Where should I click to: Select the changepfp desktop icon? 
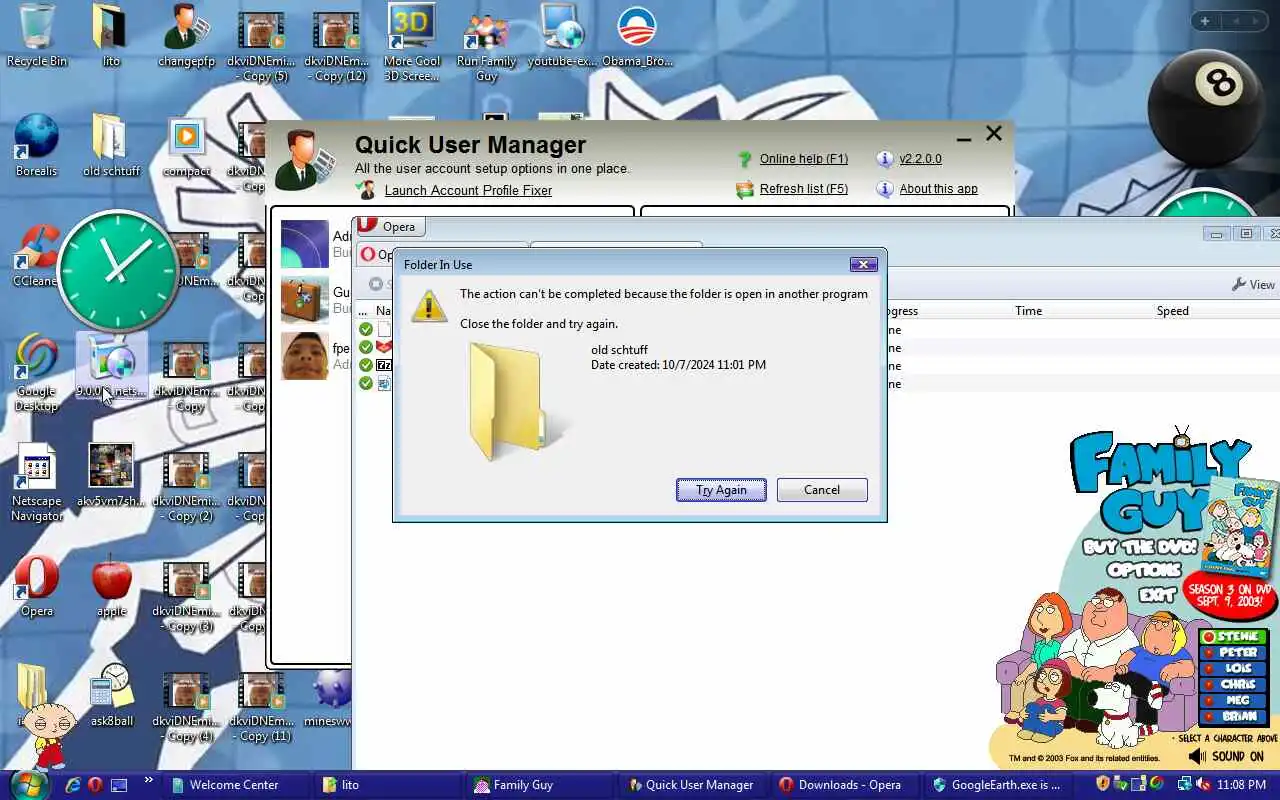[186, 35]
